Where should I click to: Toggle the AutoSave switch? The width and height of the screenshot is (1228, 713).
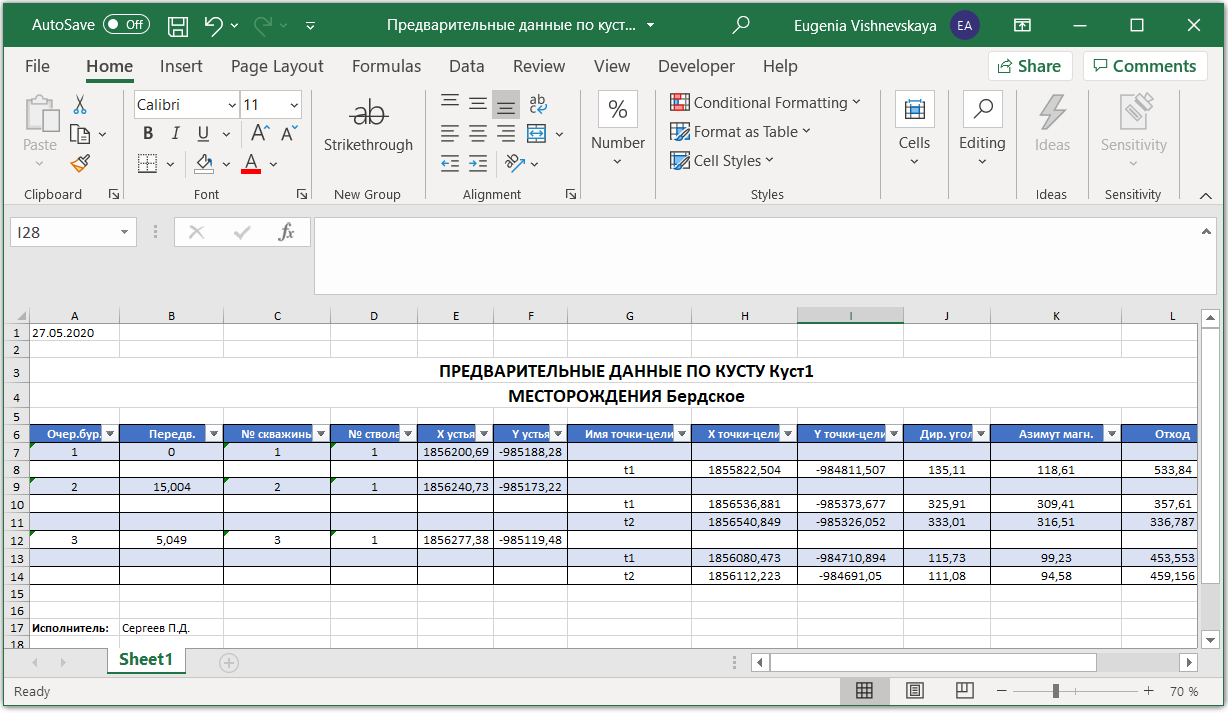click(126, 25)
